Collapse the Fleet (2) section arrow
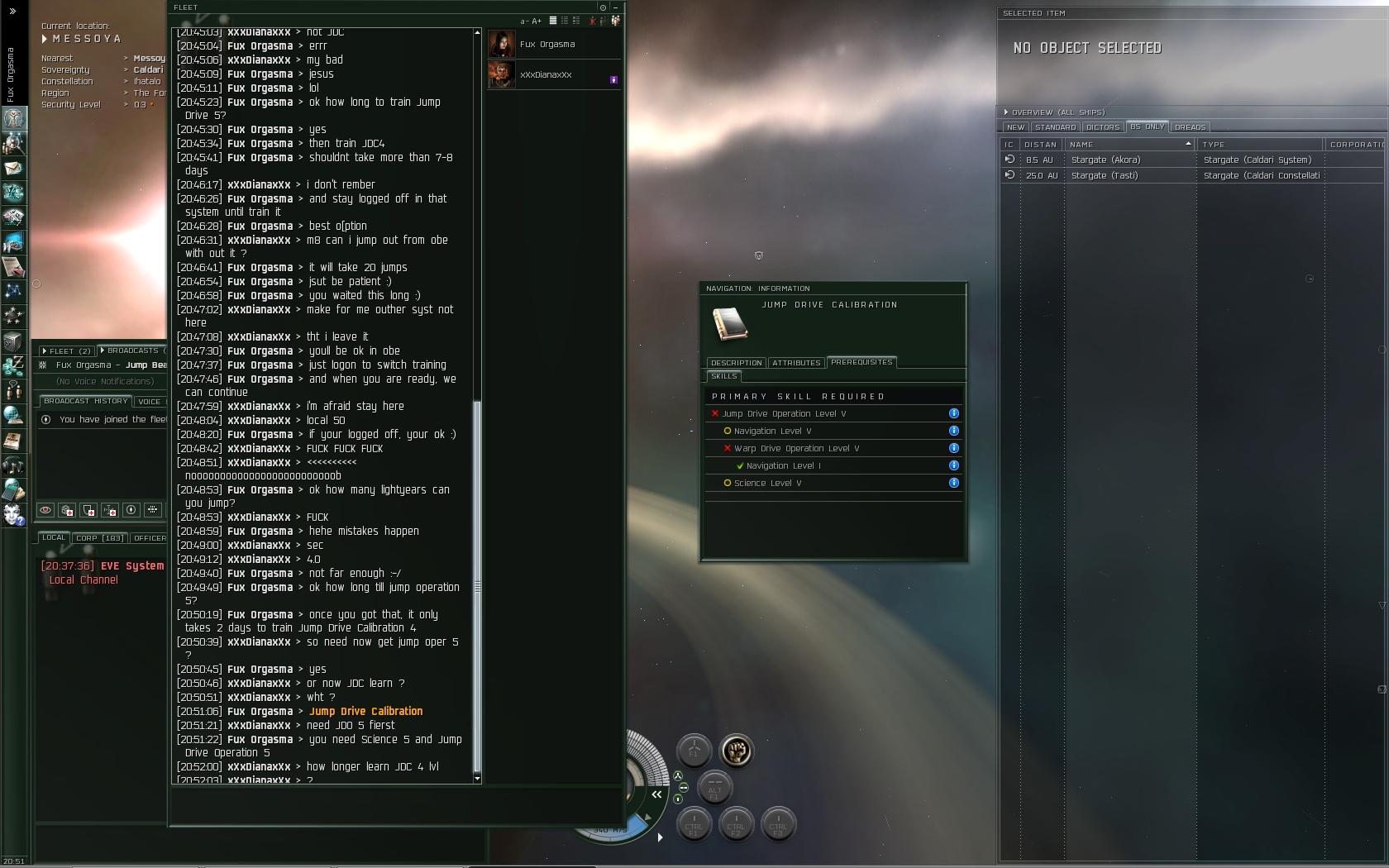This screenshot has width=1389, height=868. pos(45,351)
